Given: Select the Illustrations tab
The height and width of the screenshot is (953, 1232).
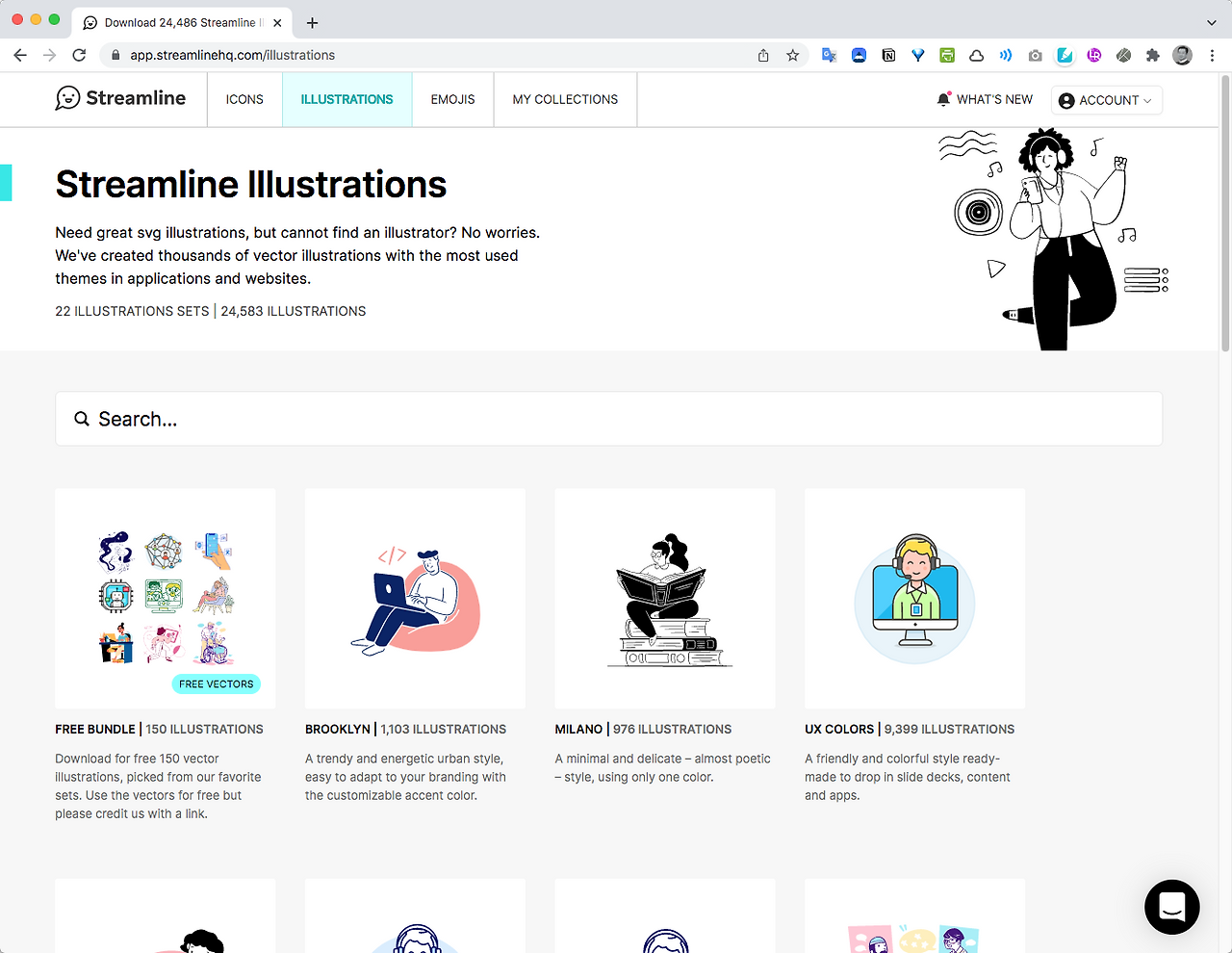Looking at the screenshot, I should [346, 99].
